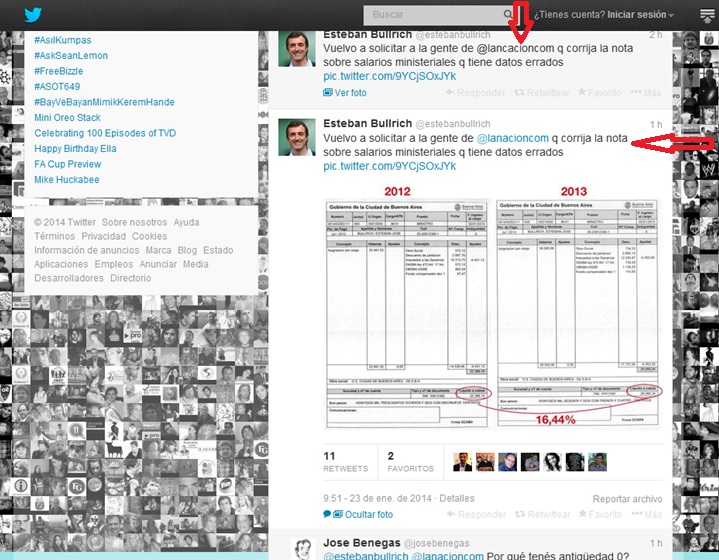Image resolution: width=719 pixels, height=560 pixels.
Task: Click the 1 h timestamp on Esteban Bullrich tweet
Action: [x=656, y=124]
